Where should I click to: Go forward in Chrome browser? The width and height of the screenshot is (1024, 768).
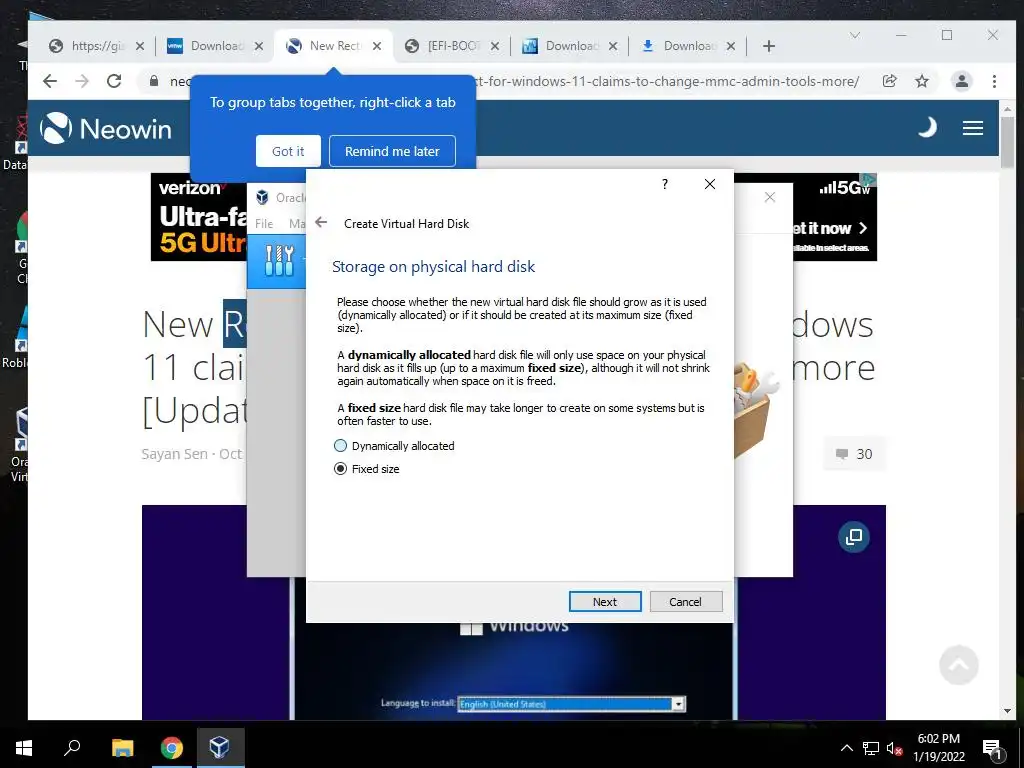tap(82, 81)
